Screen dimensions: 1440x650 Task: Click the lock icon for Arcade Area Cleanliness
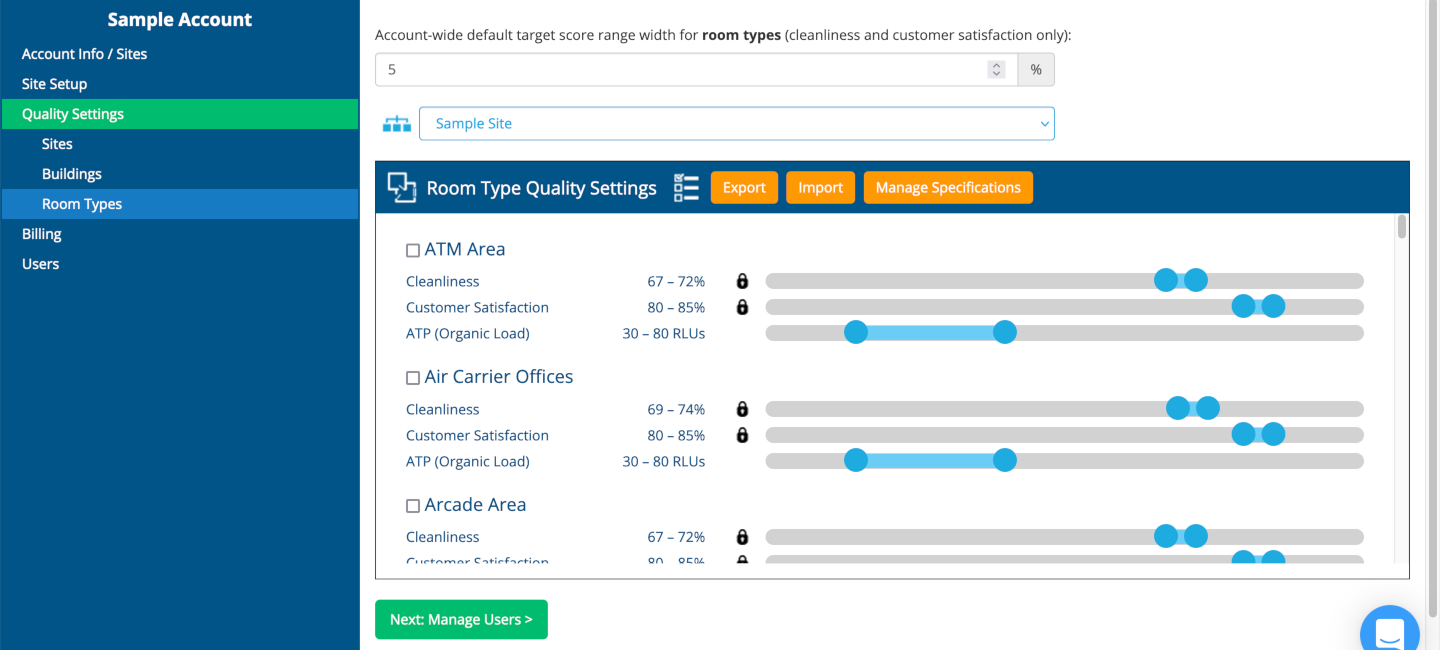tap(742, 537)
